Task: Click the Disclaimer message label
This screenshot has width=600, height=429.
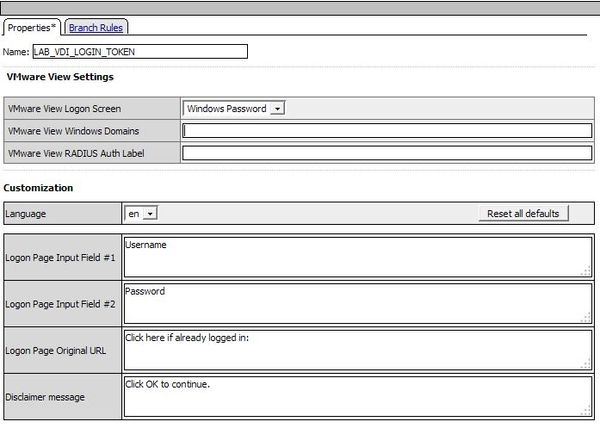Action: coord(45,397)
